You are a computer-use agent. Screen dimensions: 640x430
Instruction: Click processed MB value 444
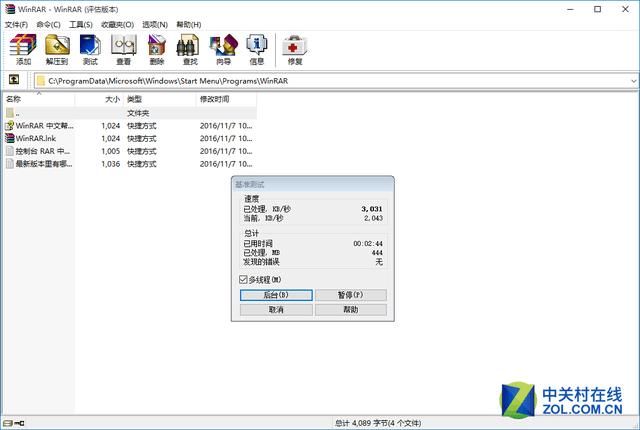[x=377, y=253]
